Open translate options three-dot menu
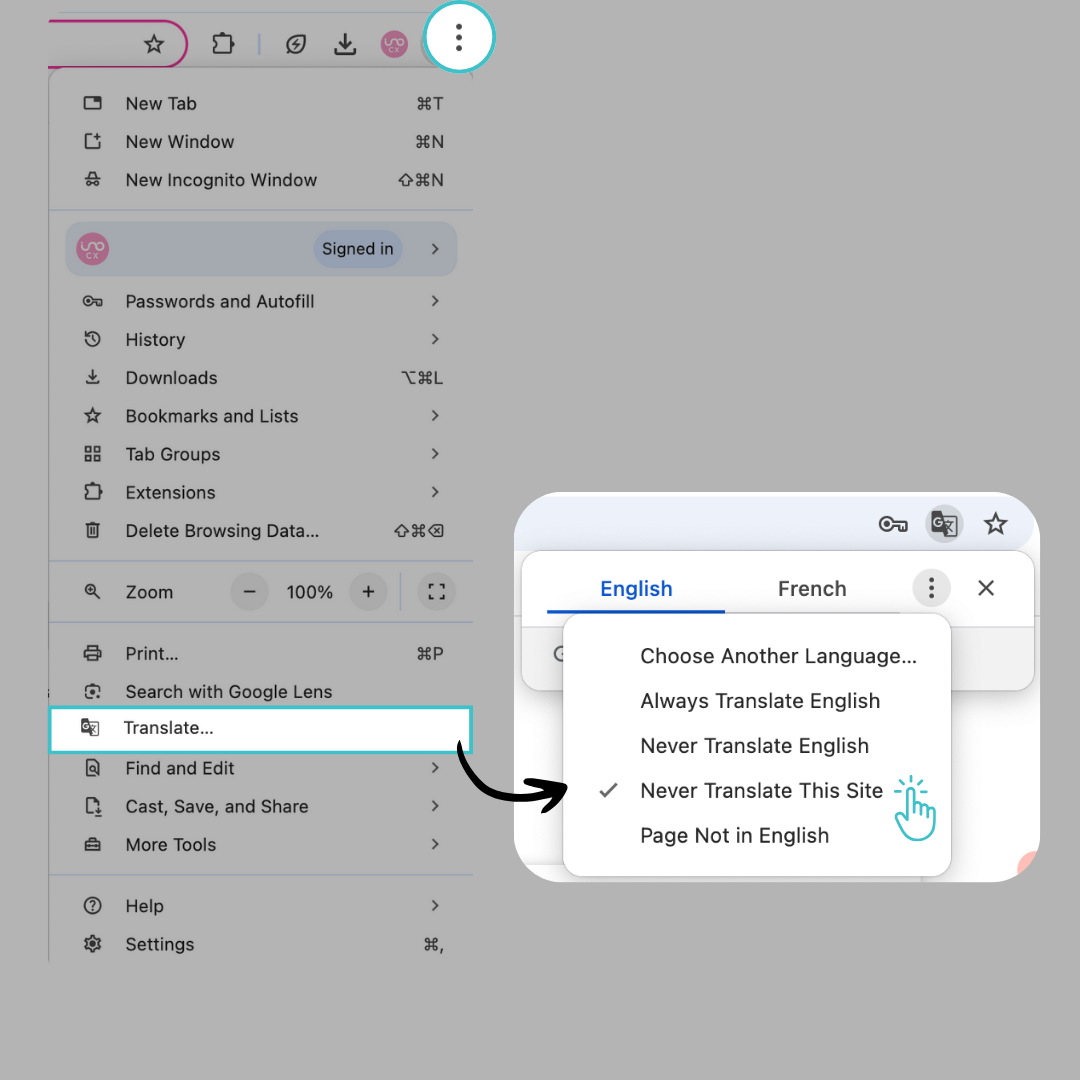Screen dimensions: 1080x1080 (x=931, y=588)
